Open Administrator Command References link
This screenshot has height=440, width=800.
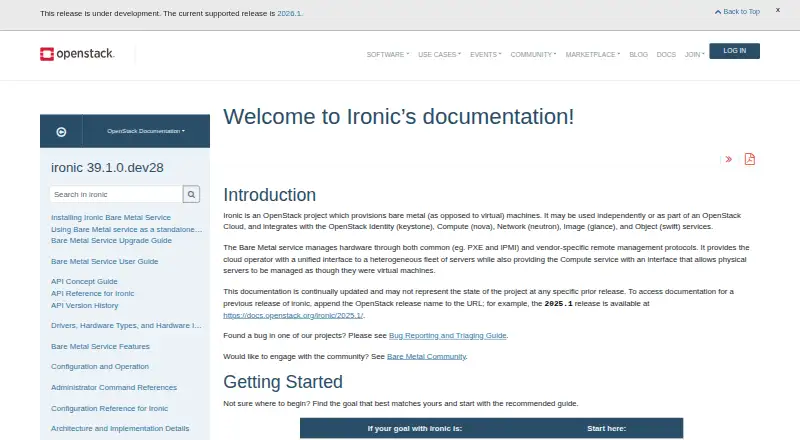tap(114, 387)
